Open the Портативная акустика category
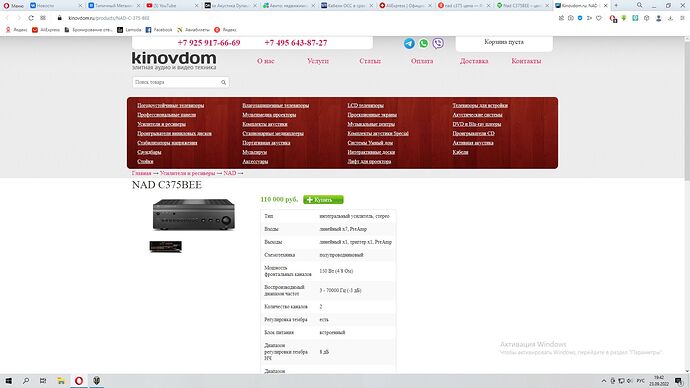The width and height of the screenshot is (690, 388). pyautogui.click(x=266, y=143)
